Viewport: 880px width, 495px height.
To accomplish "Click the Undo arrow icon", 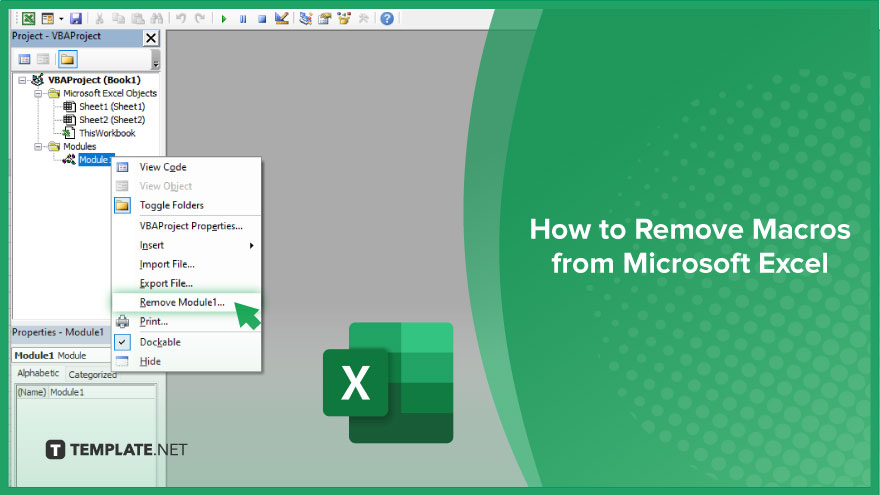I will click(x=181, y=19).
